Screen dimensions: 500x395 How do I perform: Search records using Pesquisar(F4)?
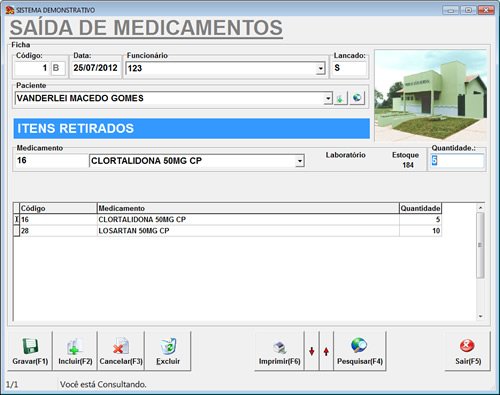360,351
